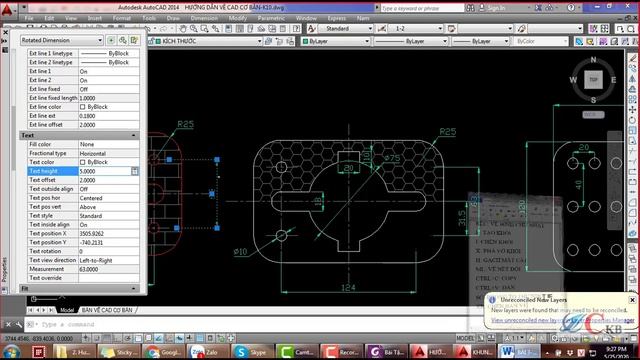This screenshot has height=360, width=640.
Task: Open the Modify menu
Action: [x=238, y=18]
